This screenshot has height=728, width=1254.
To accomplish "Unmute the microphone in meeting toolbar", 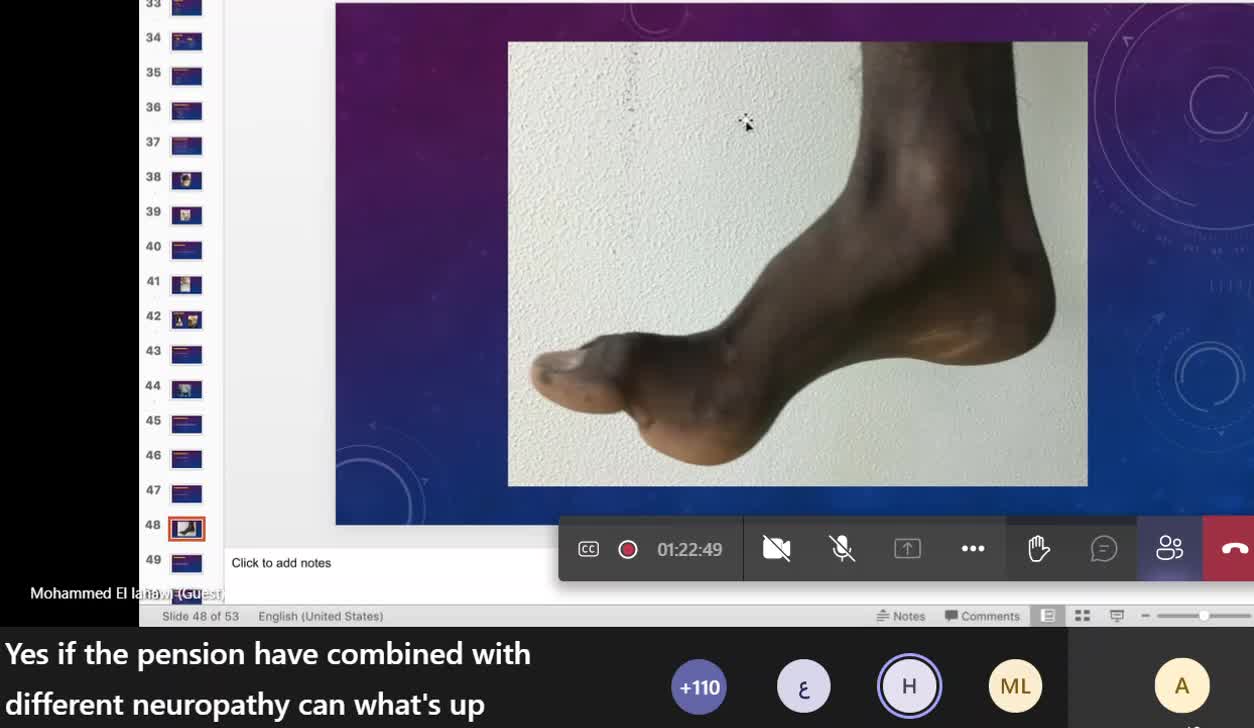I will [842, 548].
